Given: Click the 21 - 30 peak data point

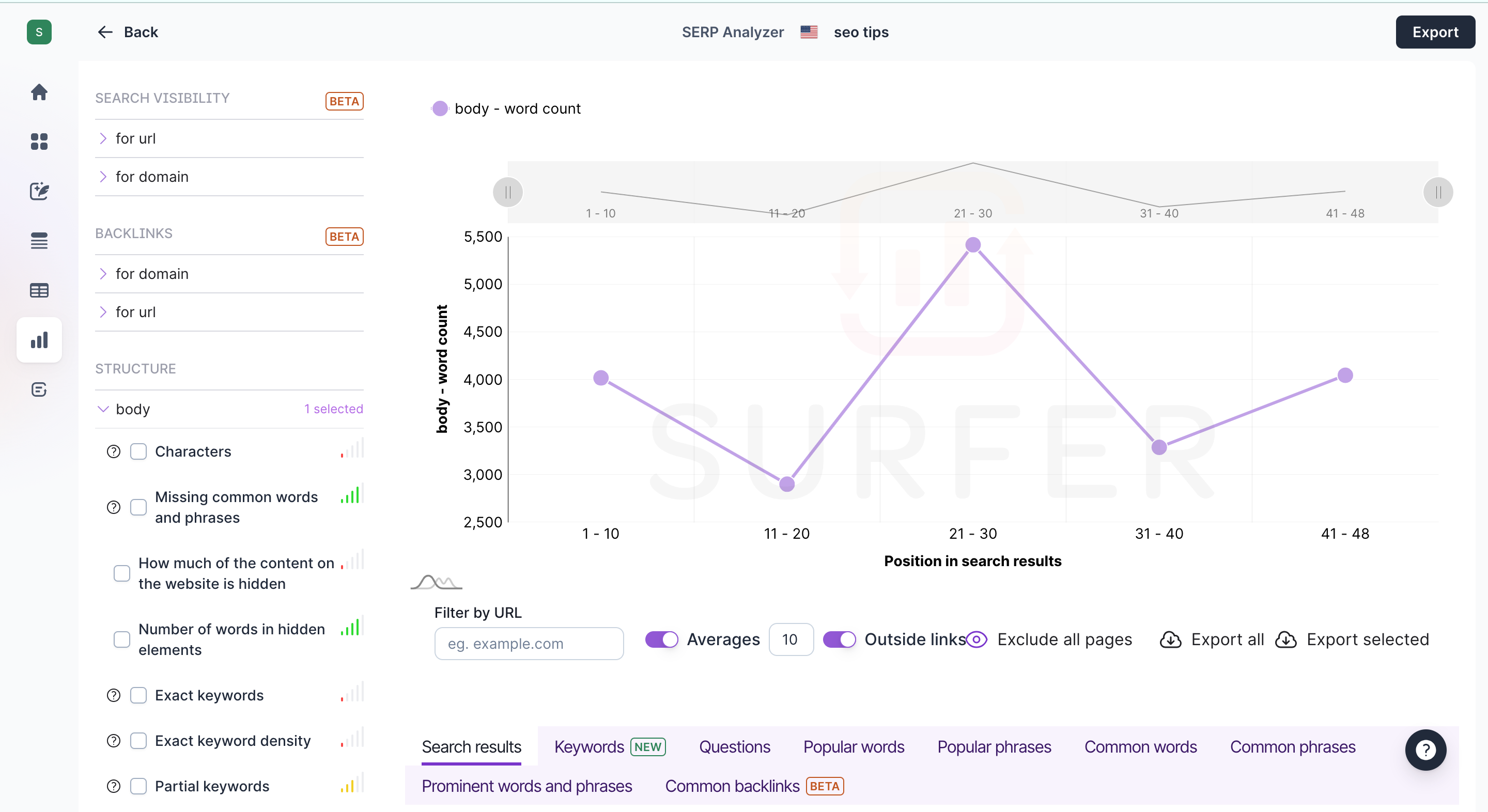Looking at the screenshot, I should [x=973, y=245].
